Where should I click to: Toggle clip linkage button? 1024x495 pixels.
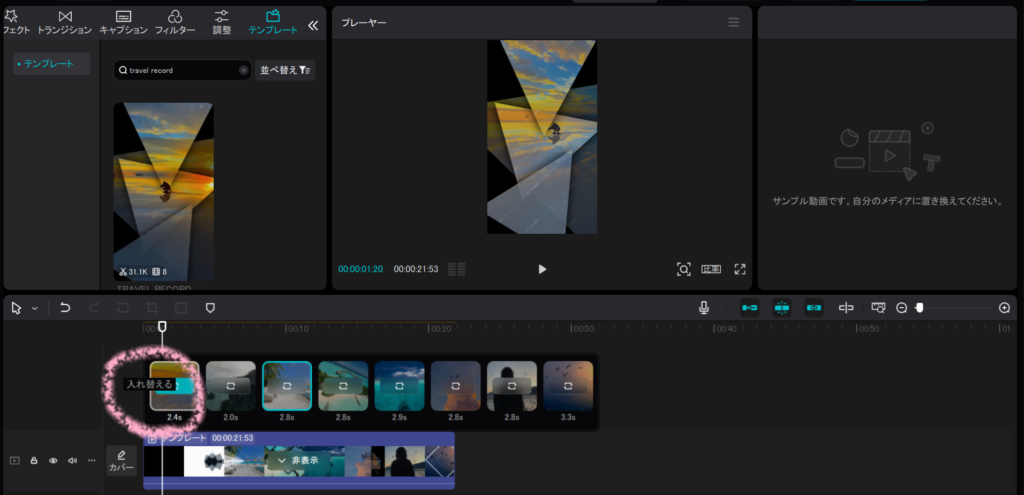[x=814, y=308]
